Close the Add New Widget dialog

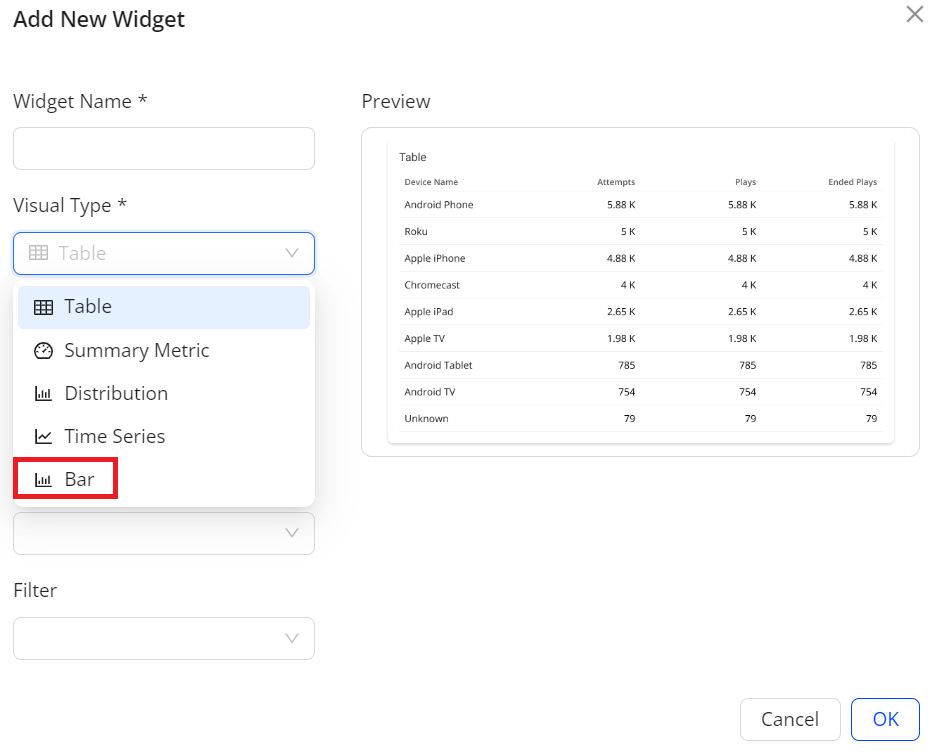coord(914,14)
